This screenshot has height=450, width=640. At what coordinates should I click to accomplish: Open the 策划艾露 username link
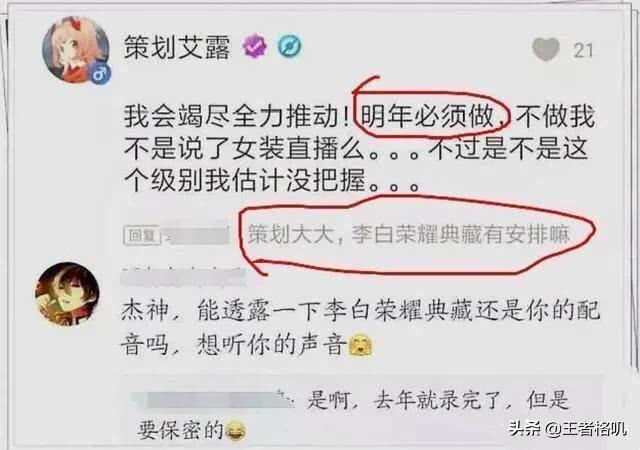tap(177, 46)
